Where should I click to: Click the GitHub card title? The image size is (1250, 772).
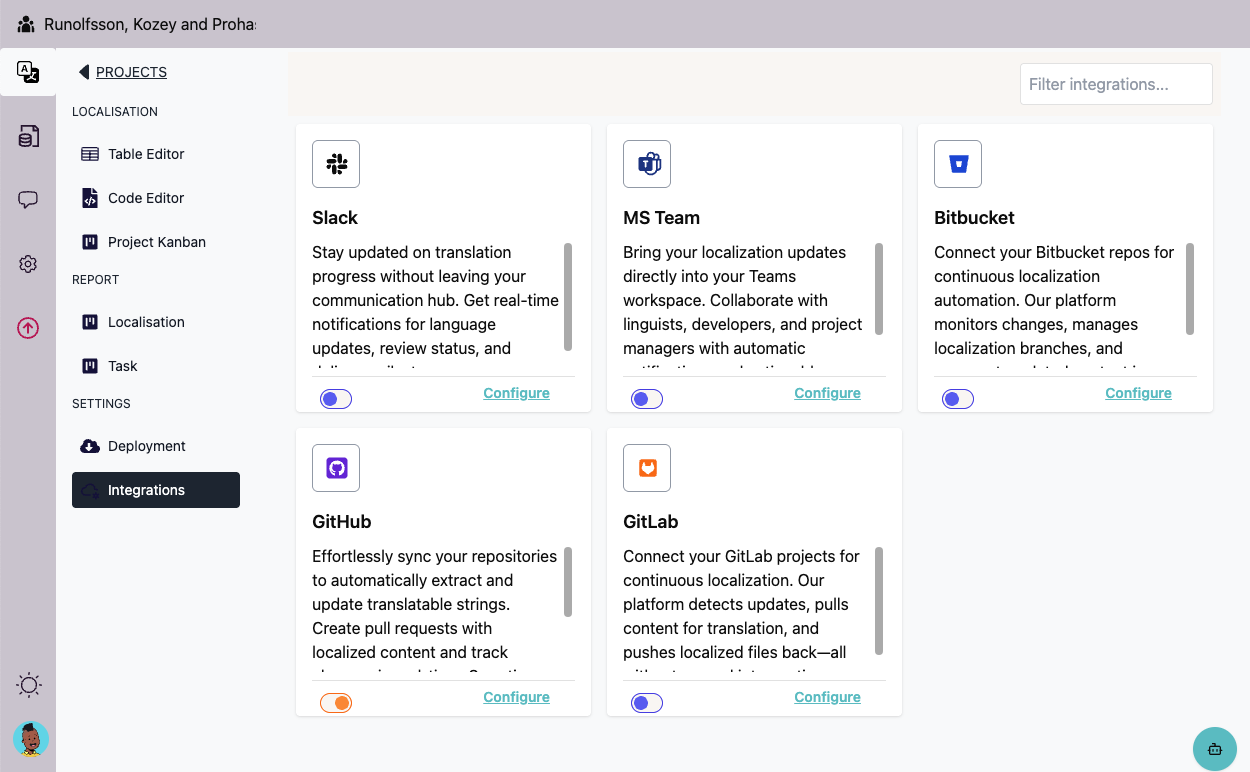(x=342, y=522)
